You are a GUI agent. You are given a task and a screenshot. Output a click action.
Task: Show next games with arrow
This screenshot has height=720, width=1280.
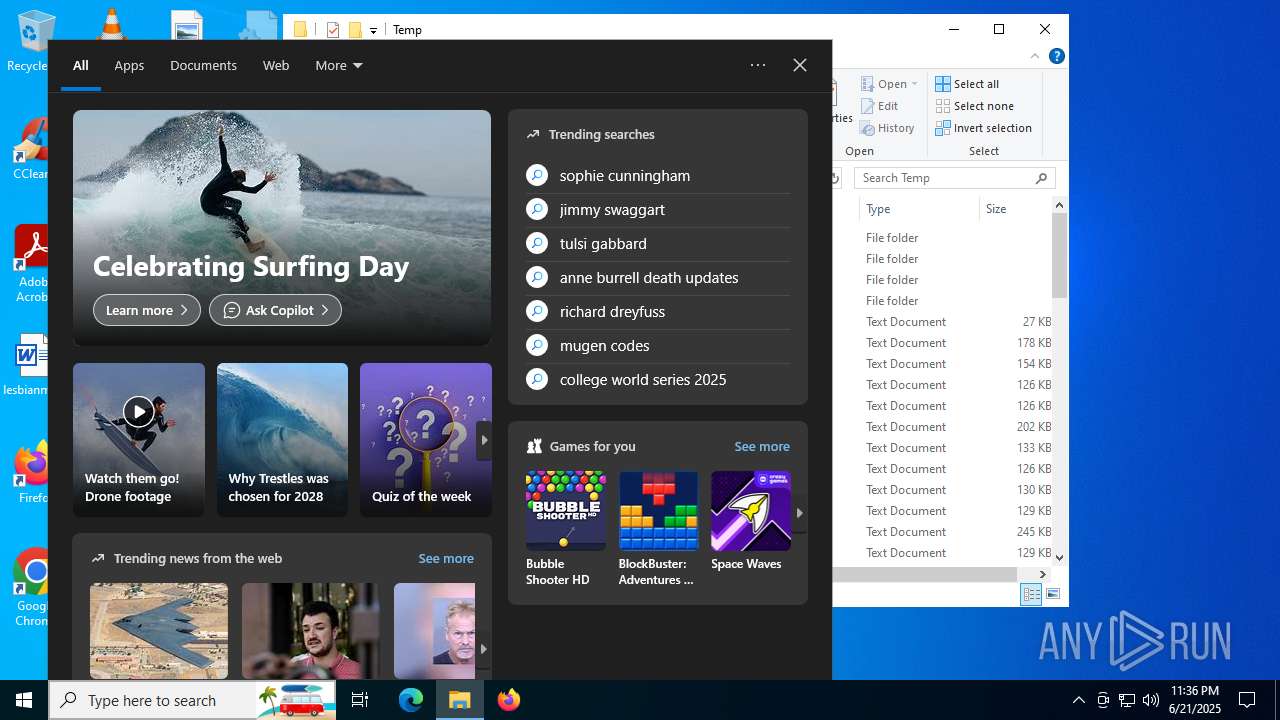point(799,513)
